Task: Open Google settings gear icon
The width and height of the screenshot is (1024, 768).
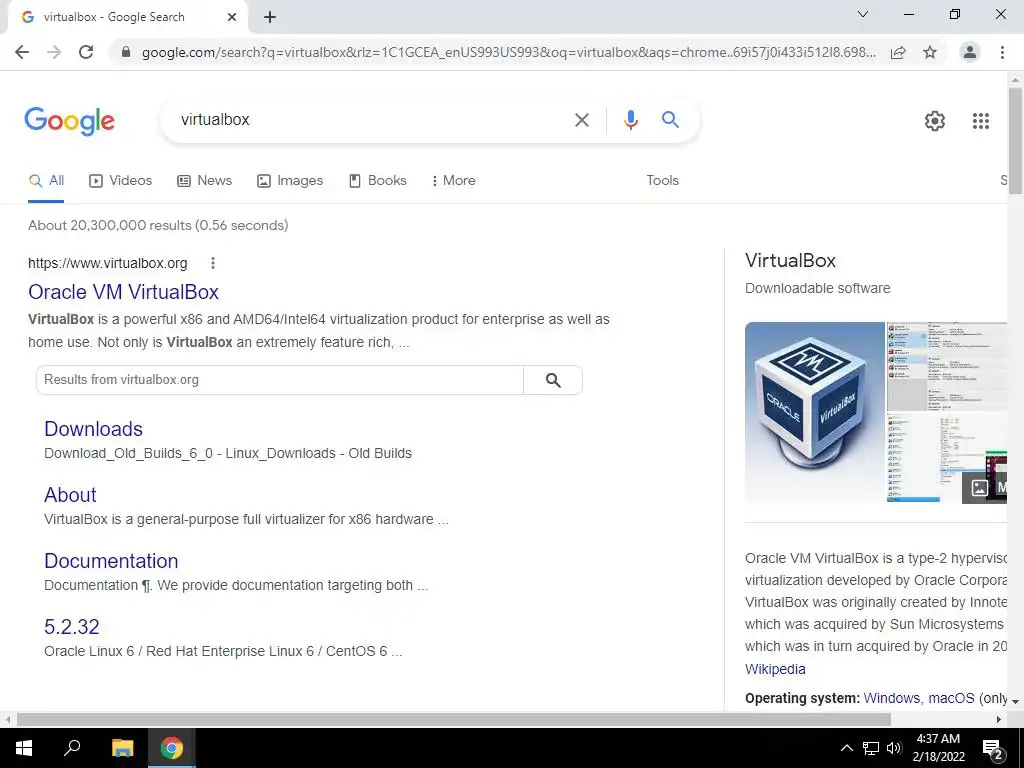Action: point(935,121)
